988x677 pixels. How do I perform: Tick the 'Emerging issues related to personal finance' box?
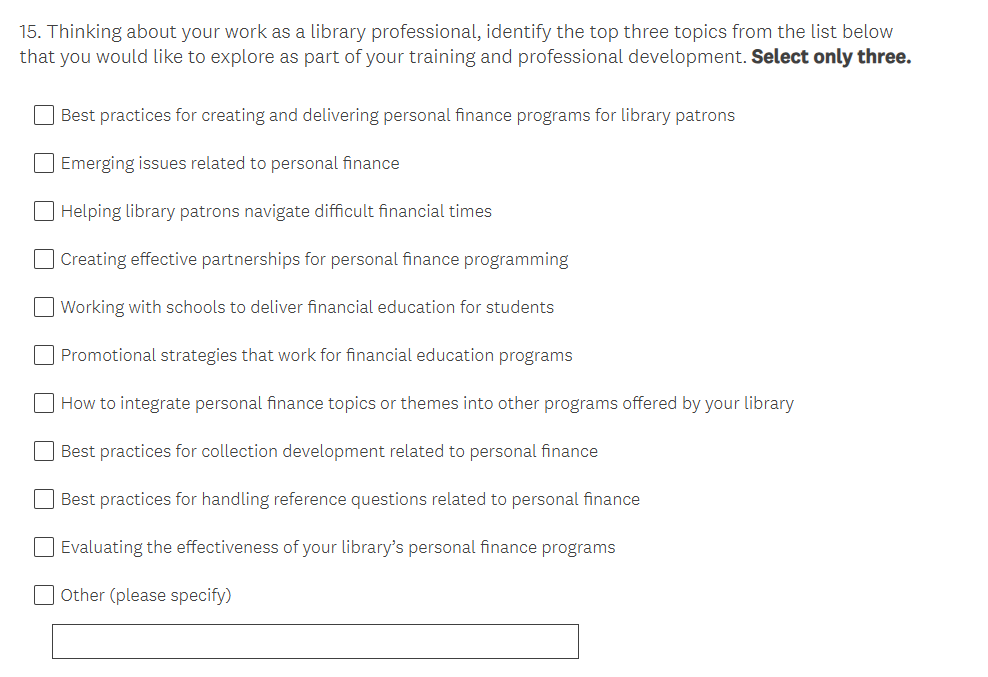point(44,163)
